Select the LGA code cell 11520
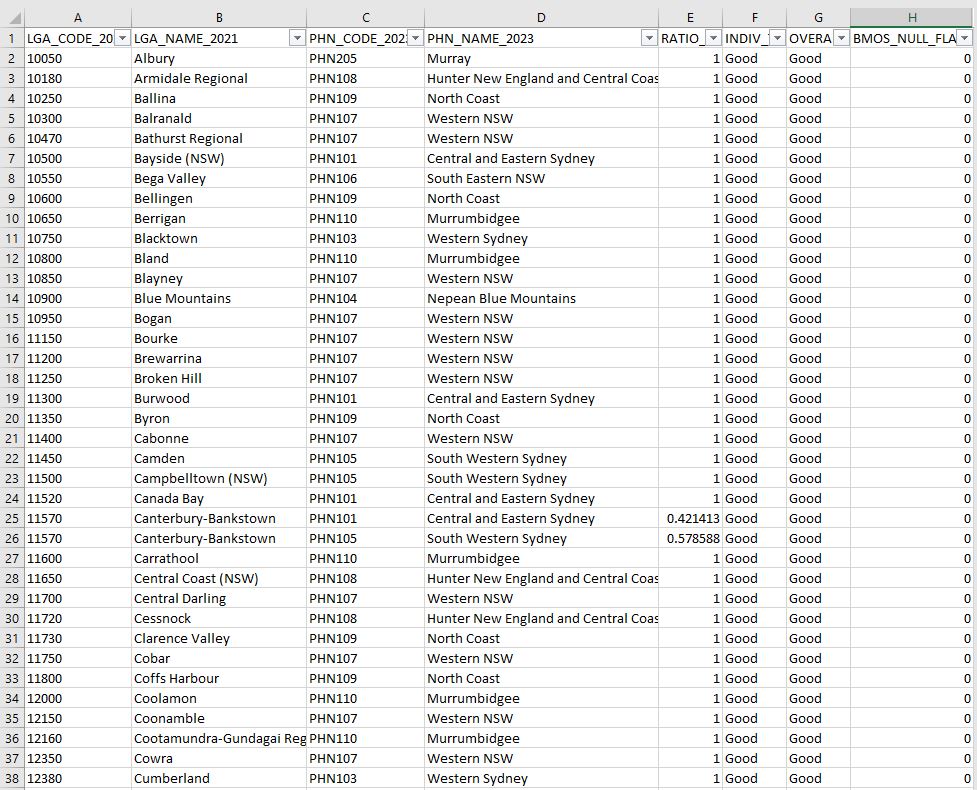977x790 pixels. coord(78,498)
